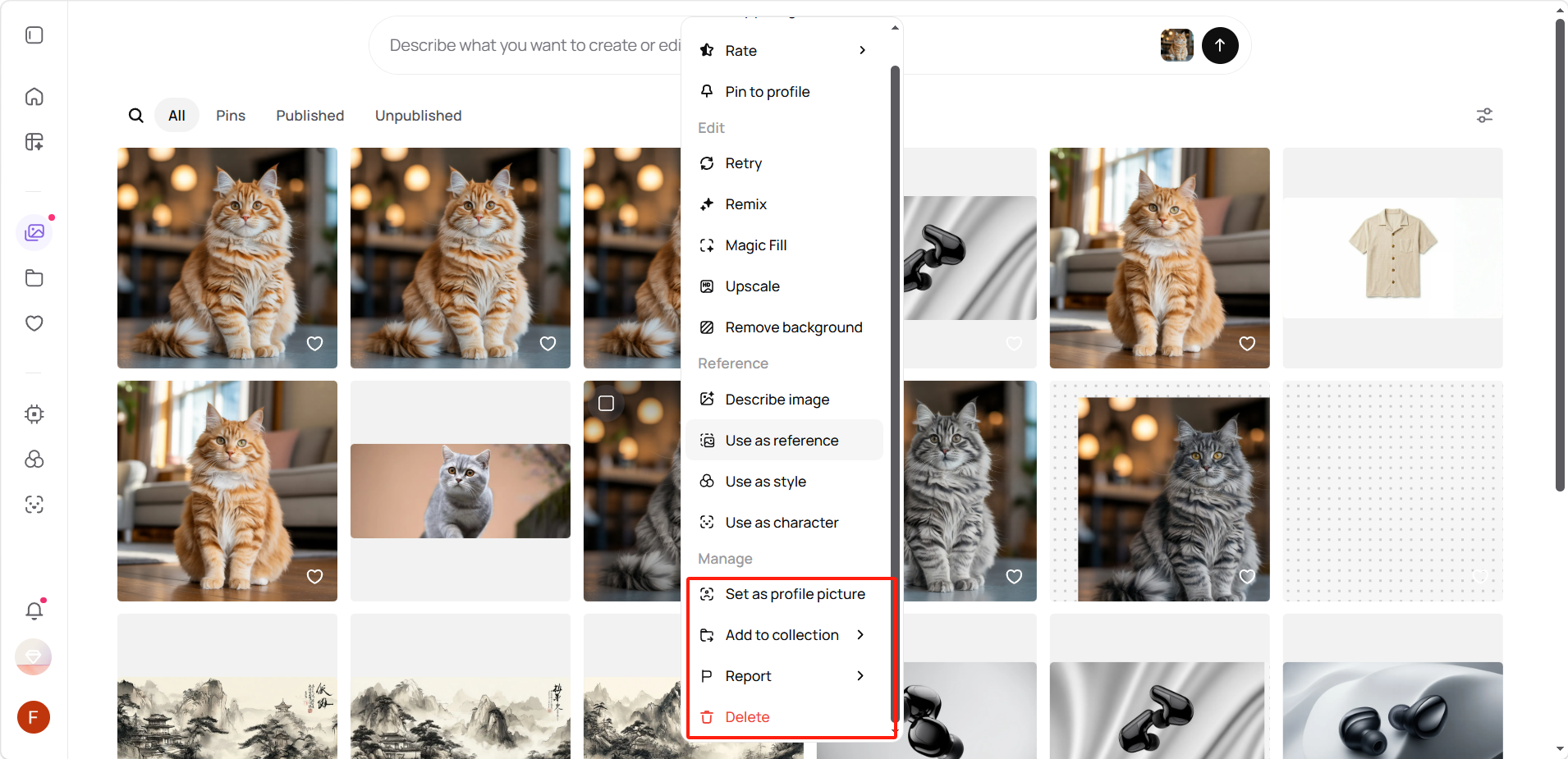This screenshot has height=759, width=1568.
Task: Open the heart (likes) icon in the sidebar
Action: point(34,323)
